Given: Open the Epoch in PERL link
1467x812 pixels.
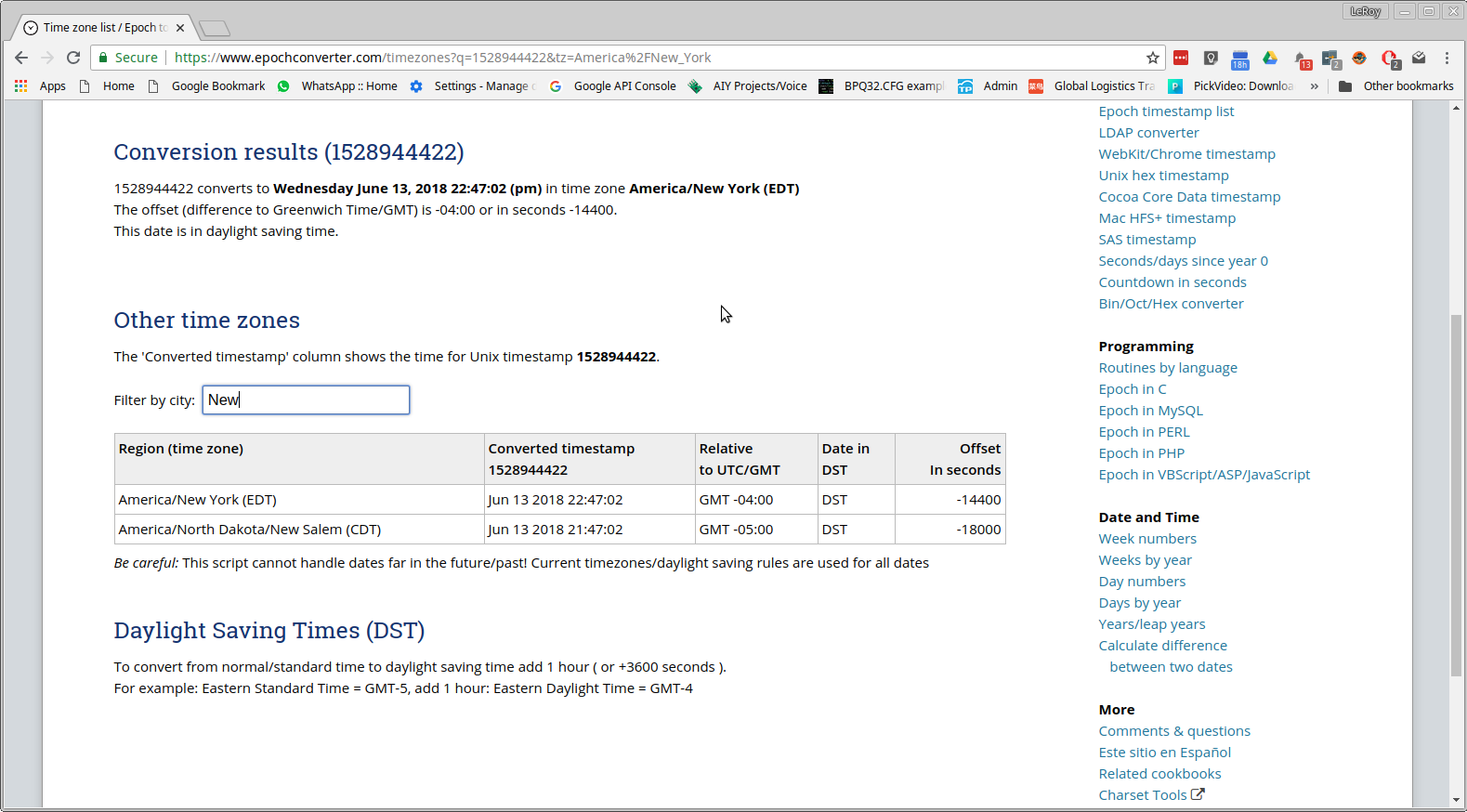Looking at the screenshot, I should click(1144, 432).
